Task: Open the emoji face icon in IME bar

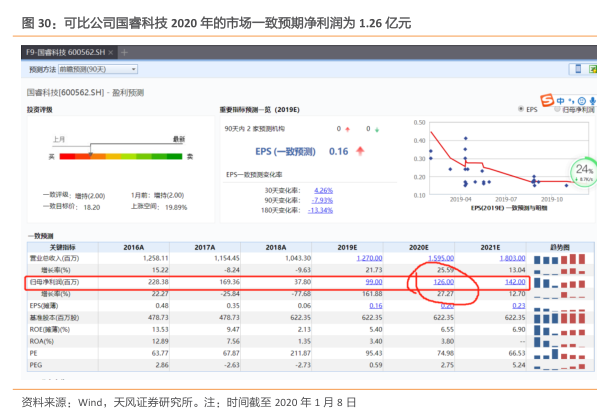Action: pyautogui.click(x=581, y=101)
